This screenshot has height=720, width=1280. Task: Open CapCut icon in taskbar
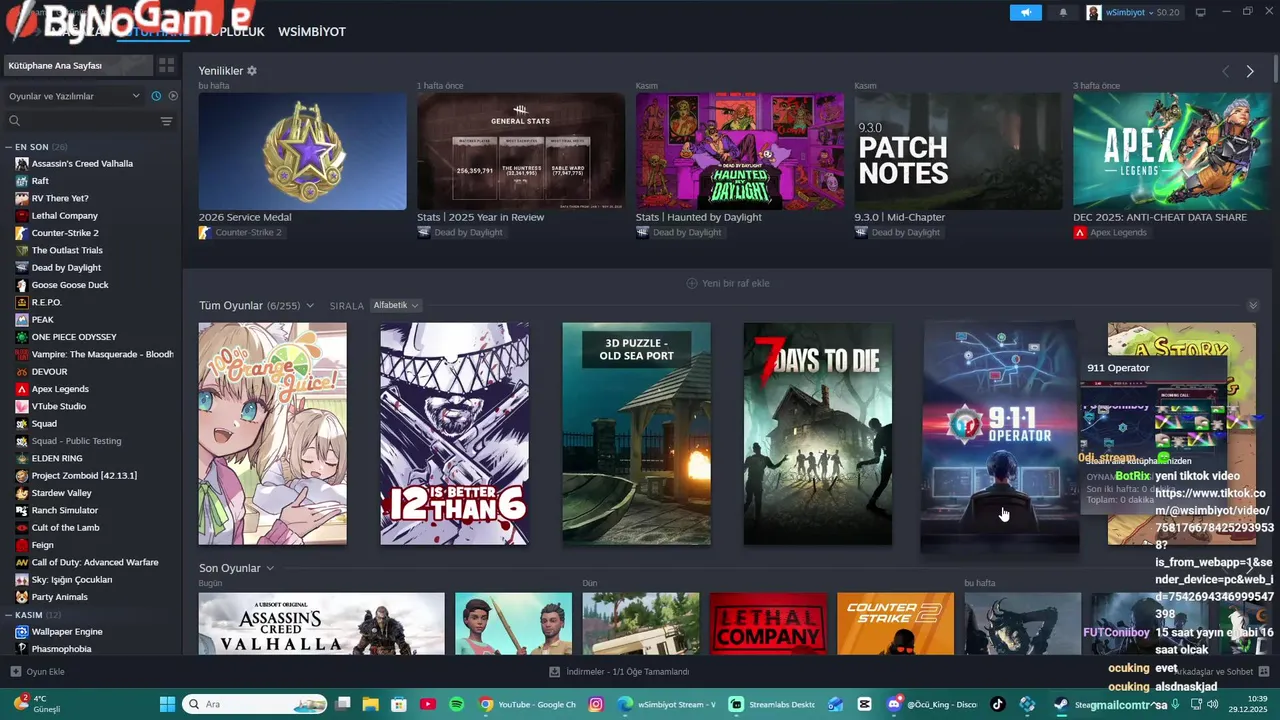[x=865, y=704]
